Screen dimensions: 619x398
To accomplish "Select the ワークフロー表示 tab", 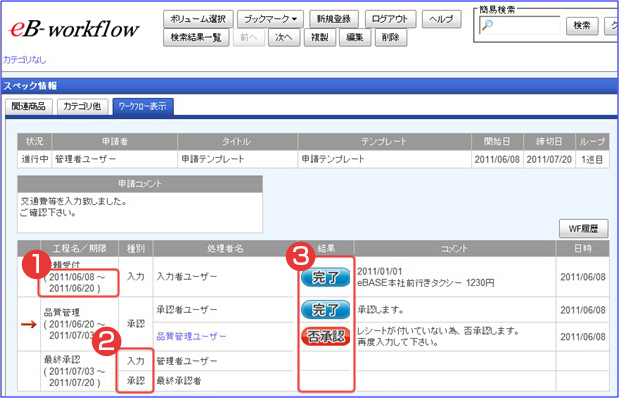I will click(x=143, y=107).
